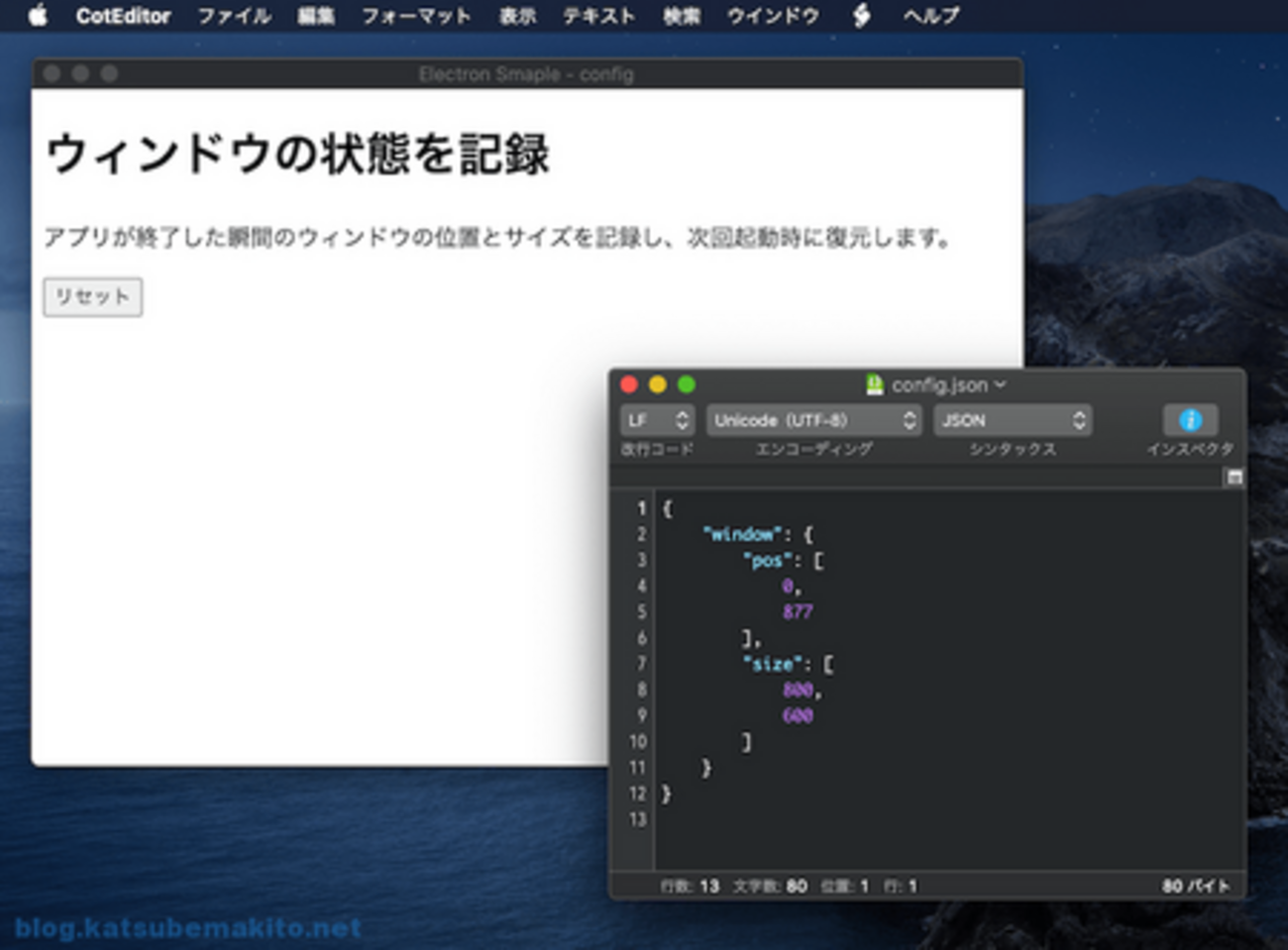
Task: Click the value 877 in the editor
Action: 798,612
